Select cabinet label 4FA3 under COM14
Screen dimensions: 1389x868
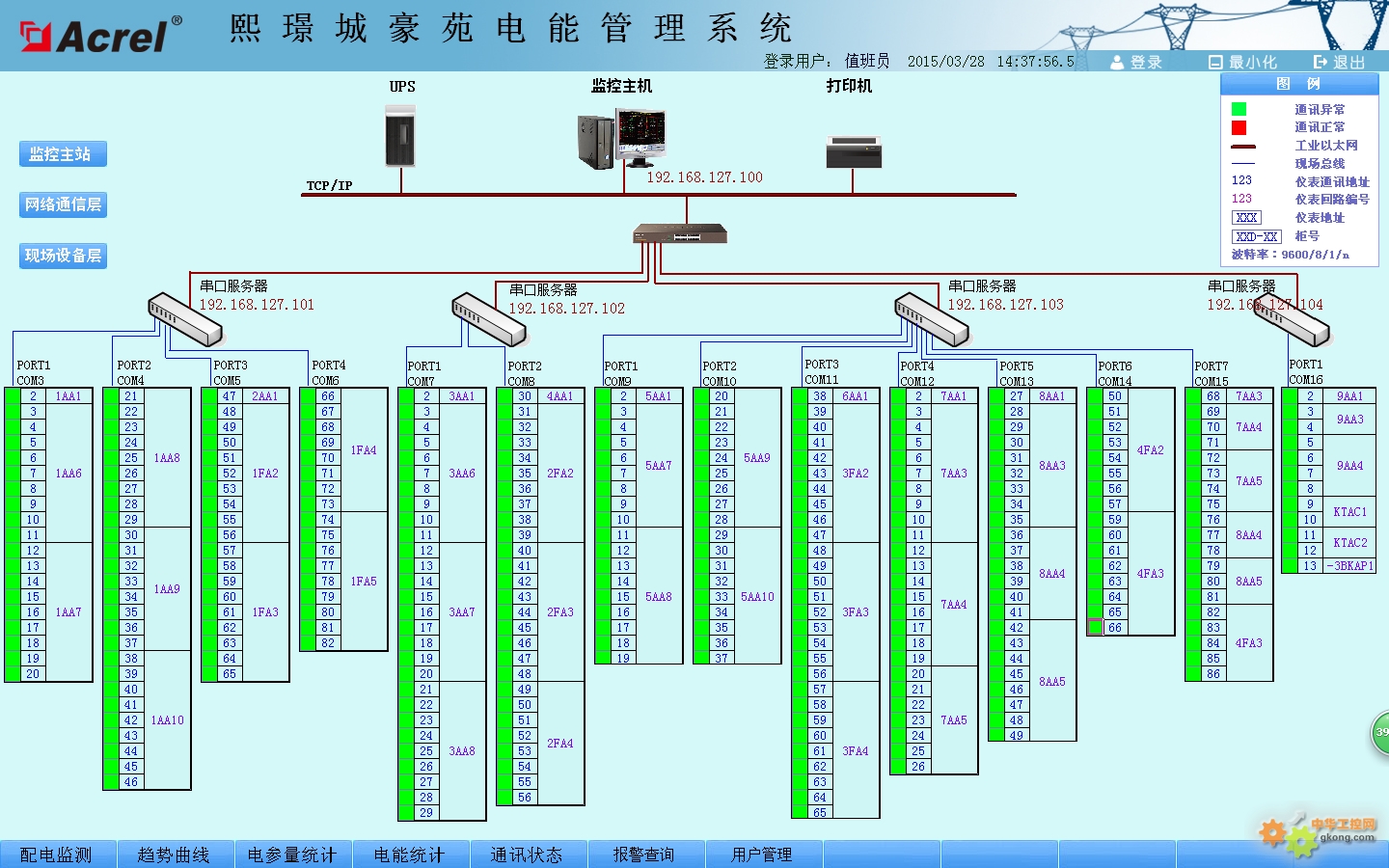point(1151,574)
